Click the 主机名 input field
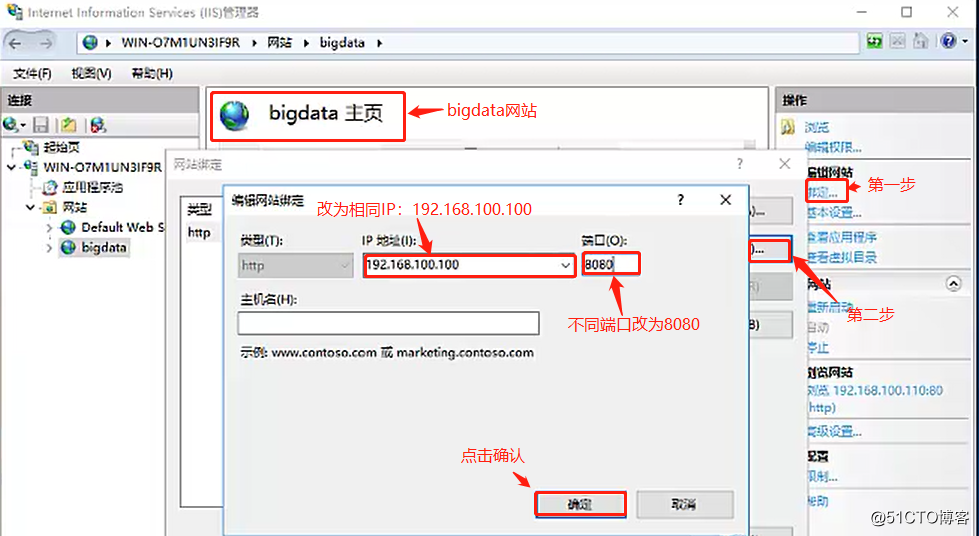The width and height of the screenshot is (979, 536). [x=388, y=323]
